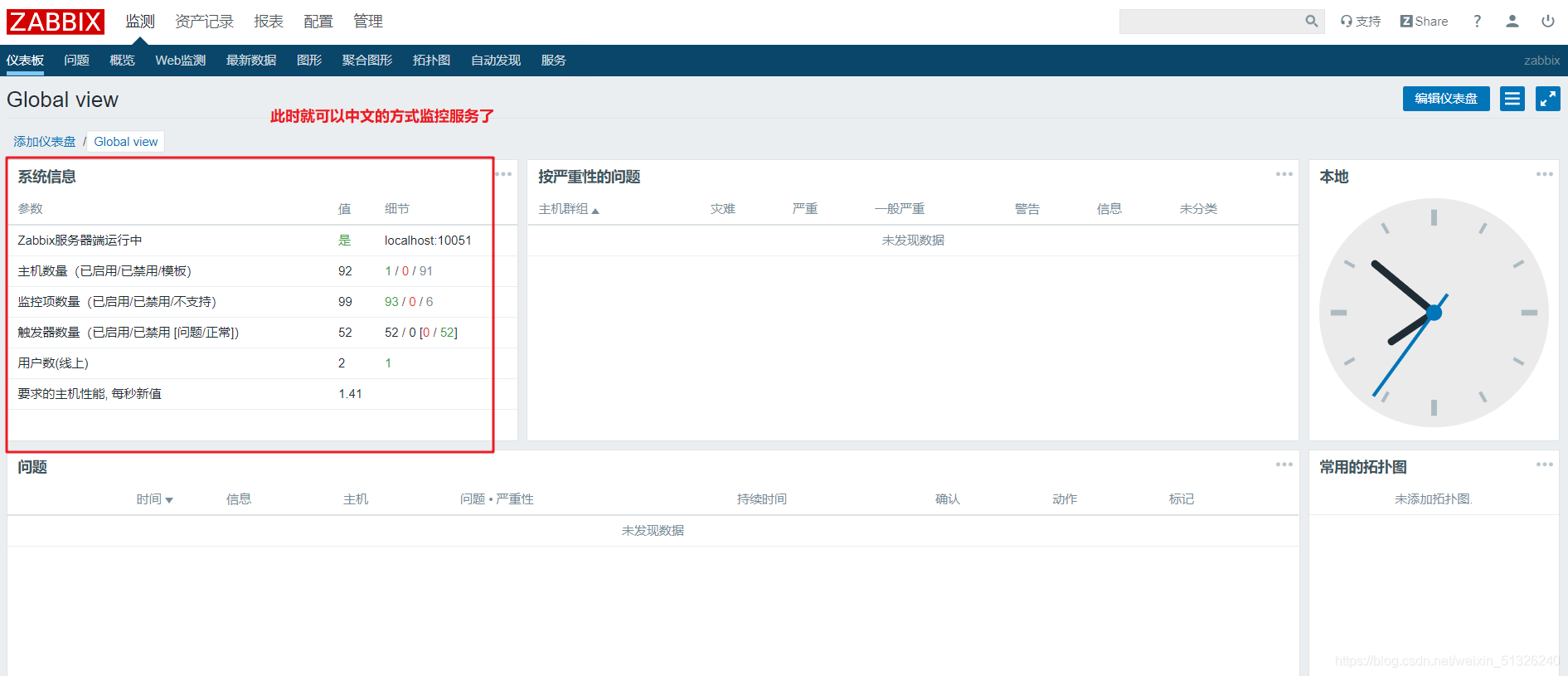Click the 主机 column header in 问题

coord(355,499)
